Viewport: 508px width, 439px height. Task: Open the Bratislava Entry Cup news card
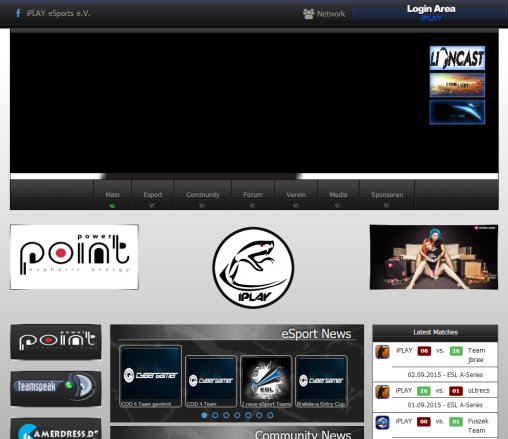321,381
